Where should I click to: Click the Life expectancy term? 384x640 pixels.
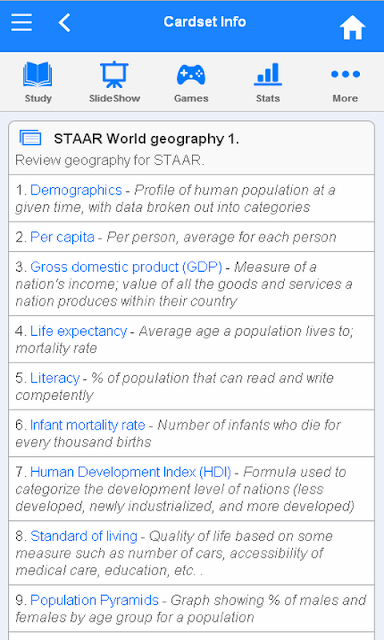click(78, 331)
